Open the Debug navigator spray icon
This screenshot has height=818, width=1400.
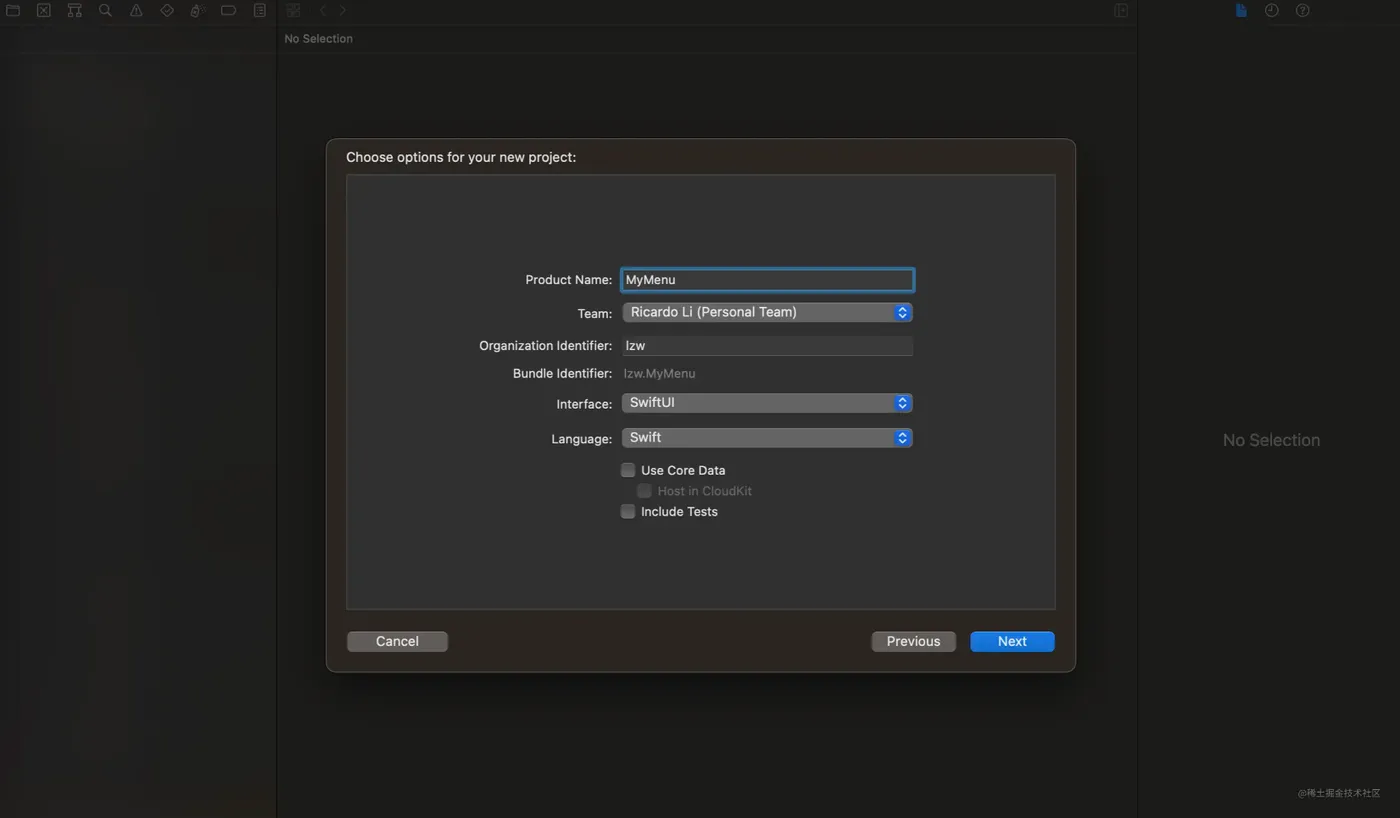click(x=198, y=10)
